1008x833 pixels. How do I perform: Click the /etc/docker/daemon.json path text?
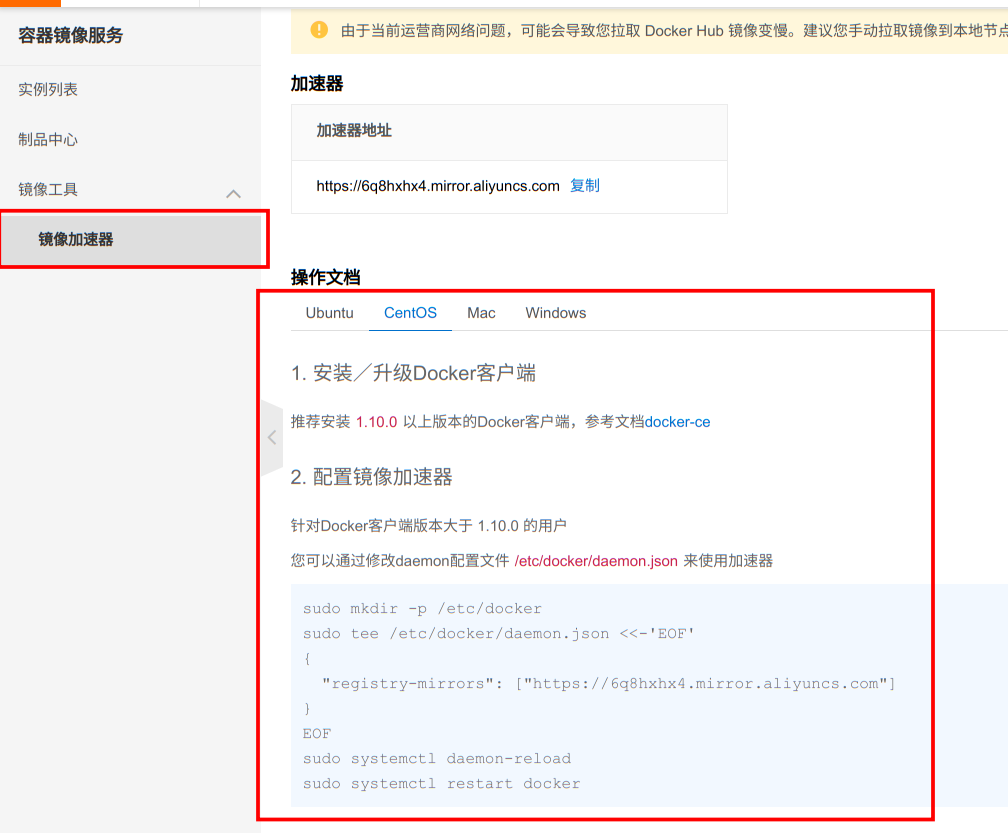coord(596,561)
